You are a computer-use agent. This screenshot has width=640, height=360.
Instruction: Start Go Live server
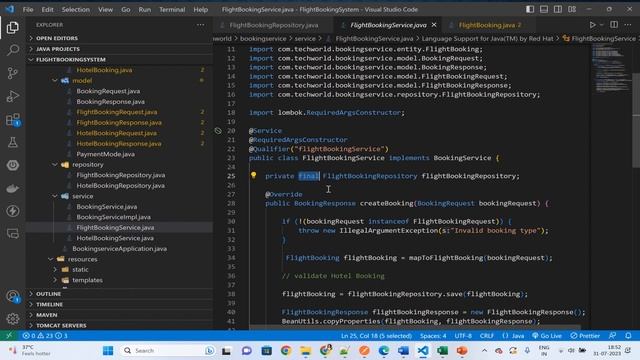[547, 336]
